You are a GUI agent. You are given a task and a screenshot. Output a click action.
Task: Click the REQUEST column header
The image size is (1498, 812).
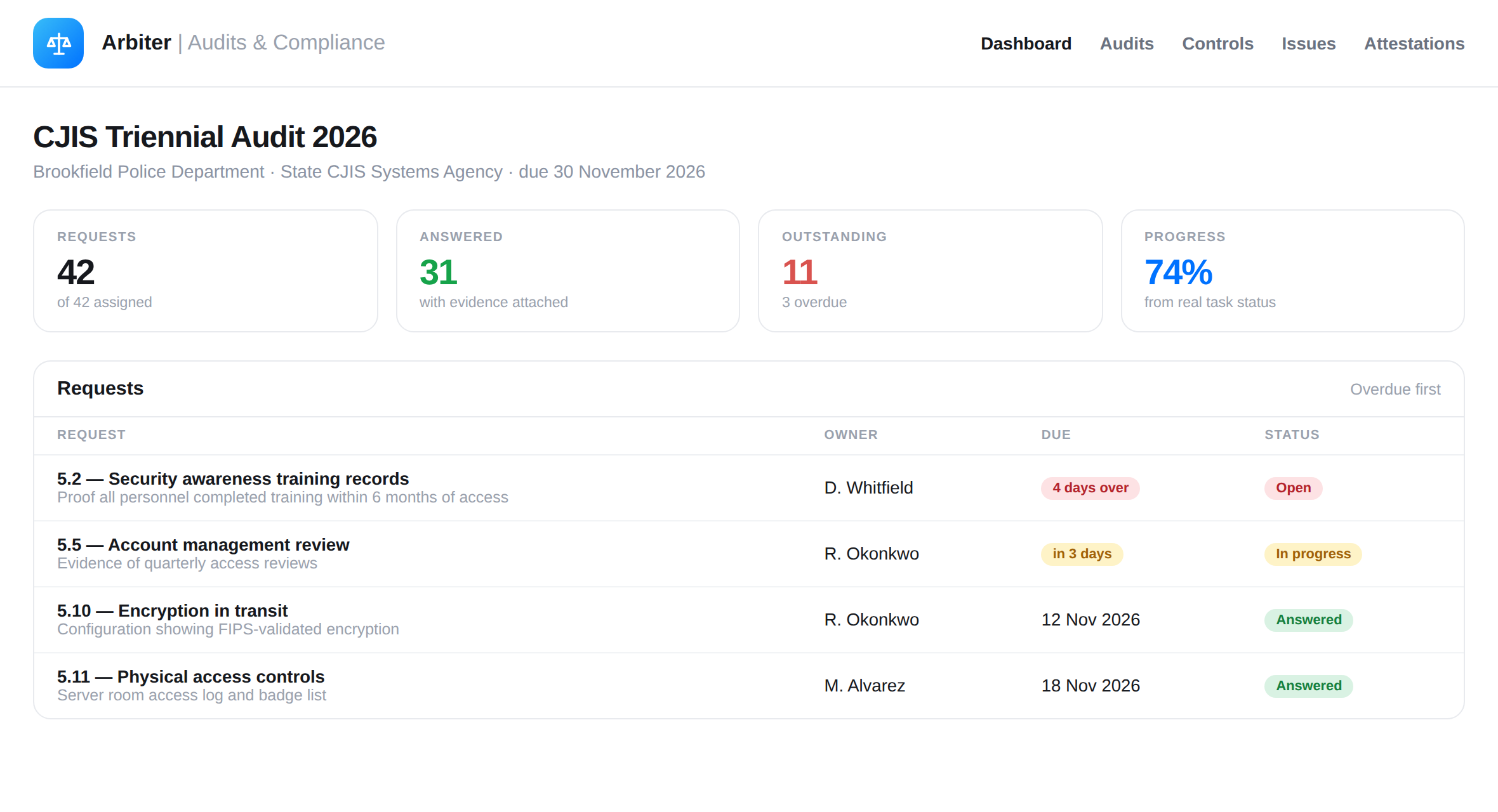point(91,435)
